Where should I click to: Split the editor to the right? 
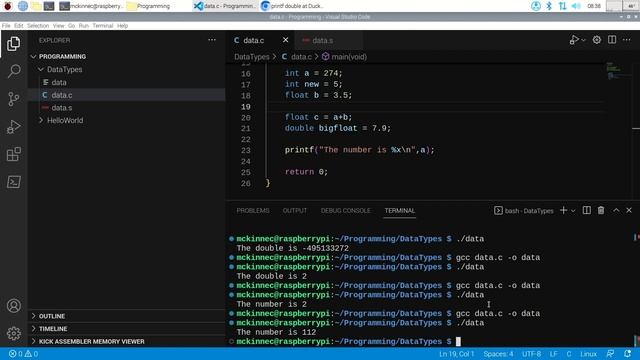(x=612, y=40)
